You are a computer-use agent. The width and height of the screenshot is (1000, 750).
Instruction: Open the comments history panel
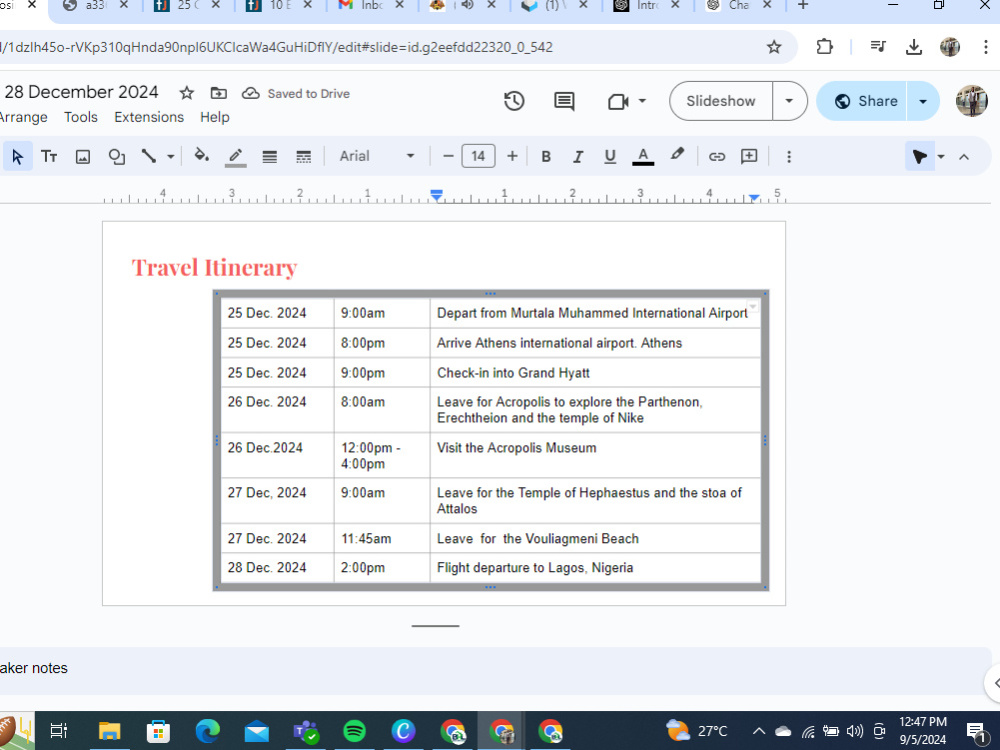[x=564, y=101]
